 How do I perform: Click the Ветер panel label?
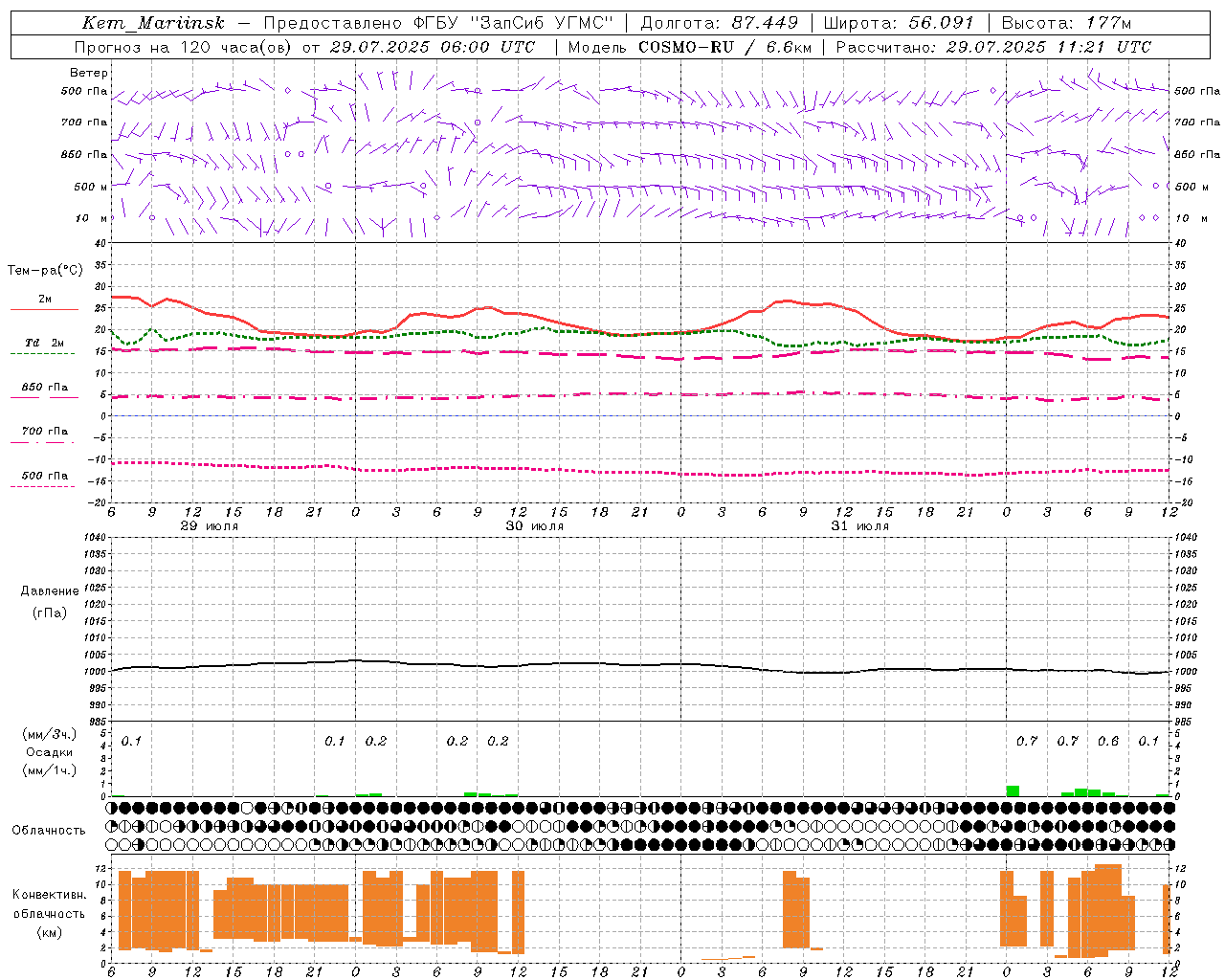pyautogui.click(x=89, y=73)
